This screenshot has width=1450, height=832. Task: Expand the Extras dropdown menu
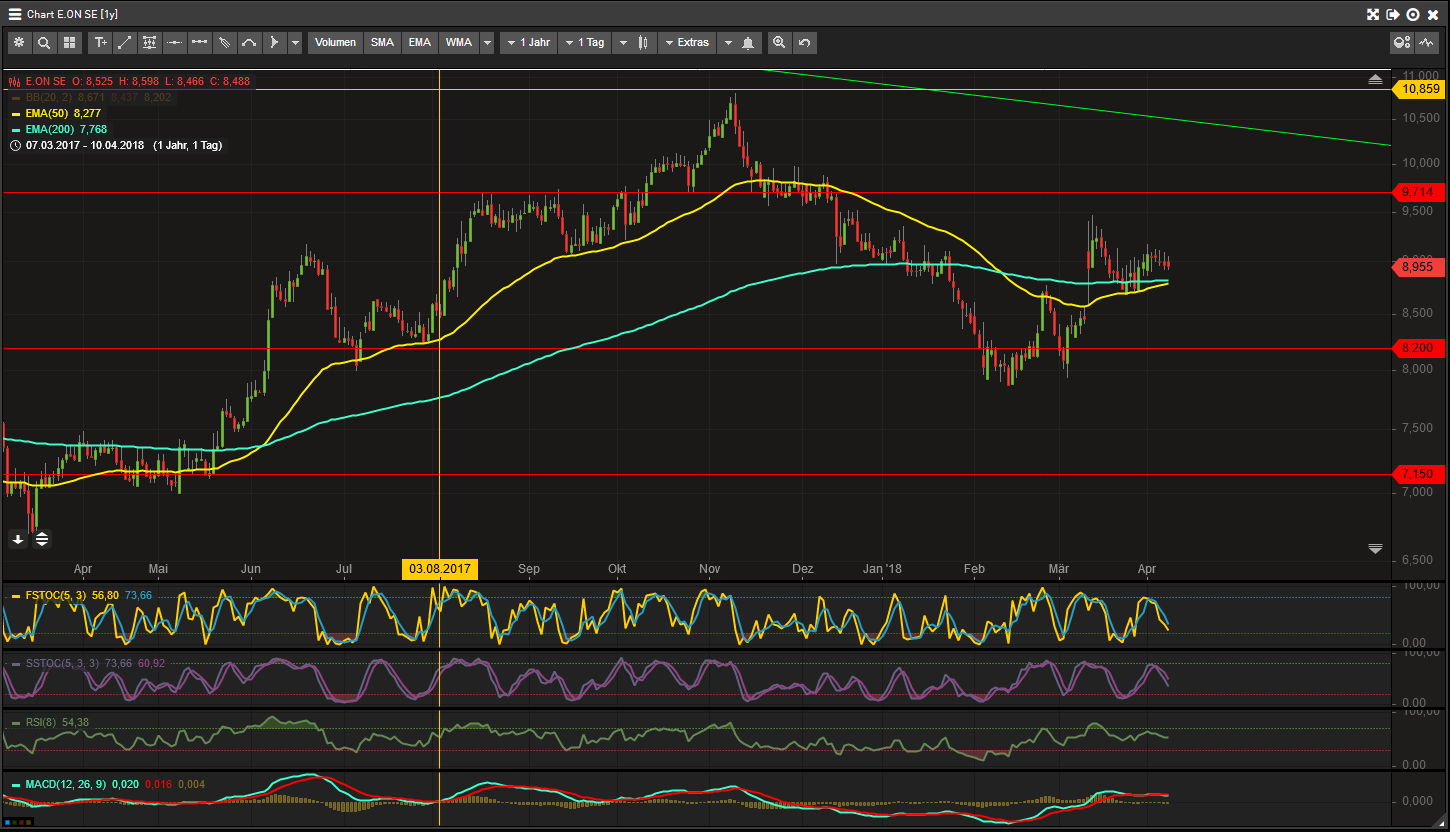(686, 43)
